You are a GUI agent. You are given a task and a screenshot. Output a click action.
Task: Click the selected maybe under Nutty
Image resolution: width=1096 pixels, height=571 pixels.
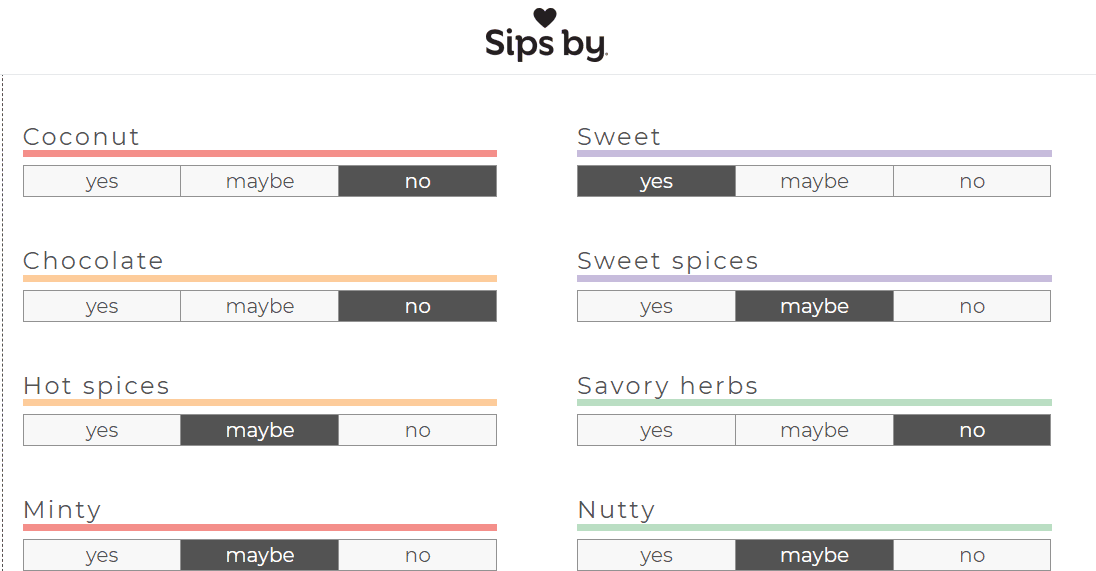pyautogui.click(x=814, y=555)
